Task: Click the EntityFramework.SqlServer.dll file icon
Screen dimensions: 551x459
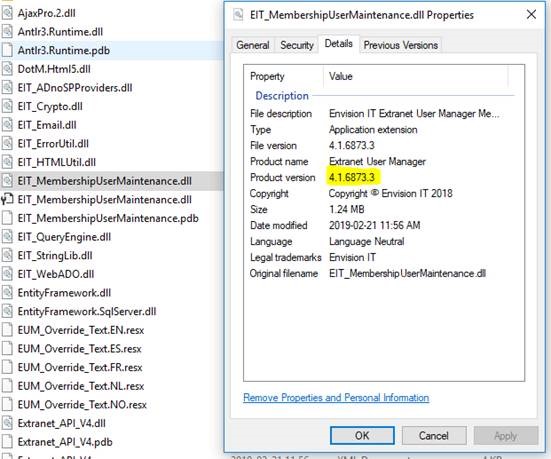Action: 7,311
